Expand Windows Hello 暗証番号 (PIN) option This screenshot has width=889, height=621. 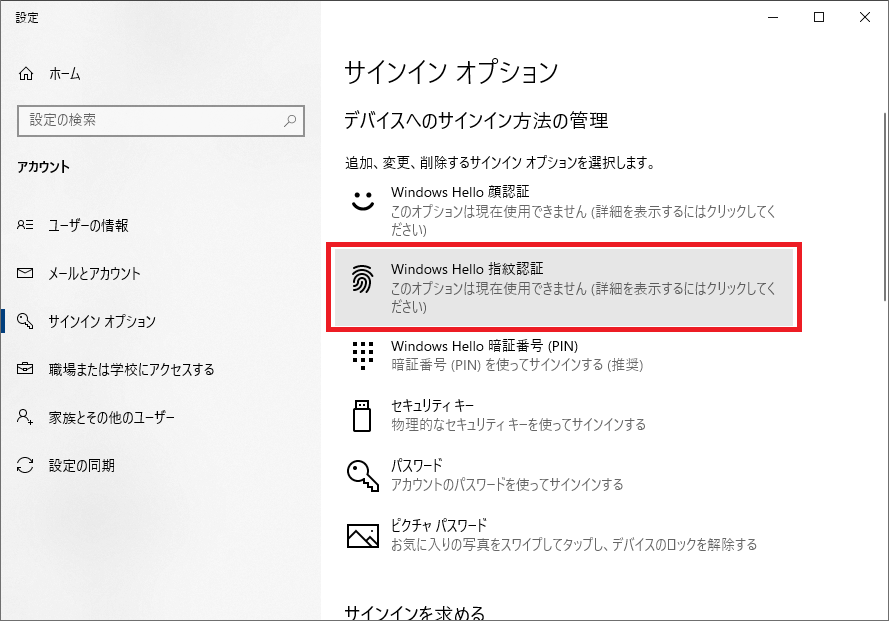pyautogui.click(x=564, y=355)
